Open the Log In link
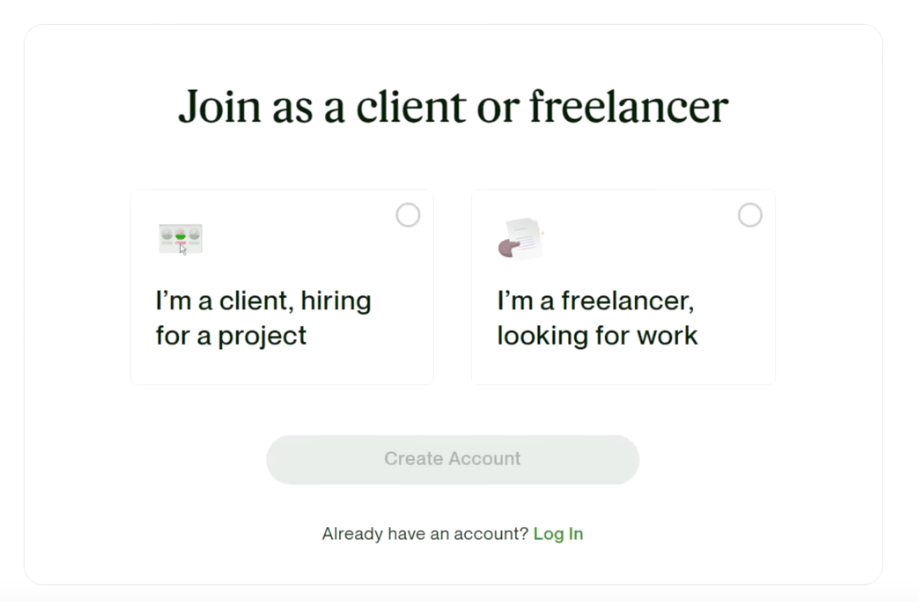 pyautogui.click(x=558, y=533)
